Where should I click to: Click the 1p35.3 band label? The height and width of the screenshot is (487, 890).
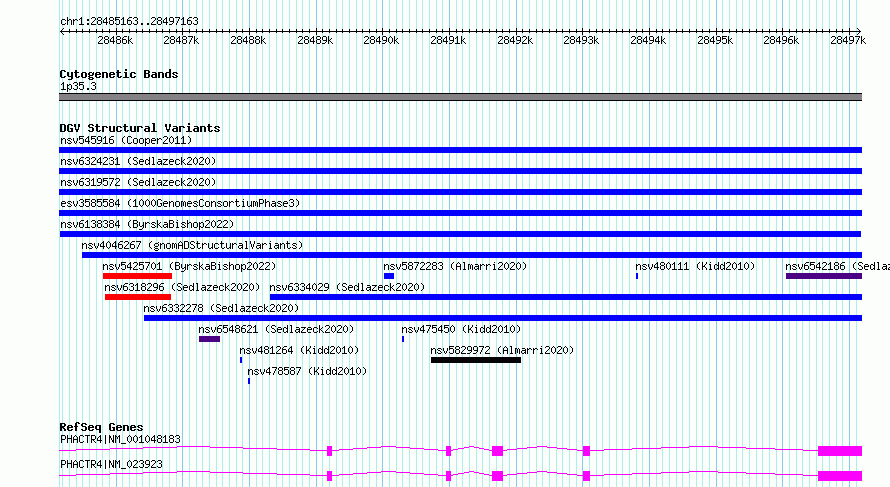click(78, 86)
